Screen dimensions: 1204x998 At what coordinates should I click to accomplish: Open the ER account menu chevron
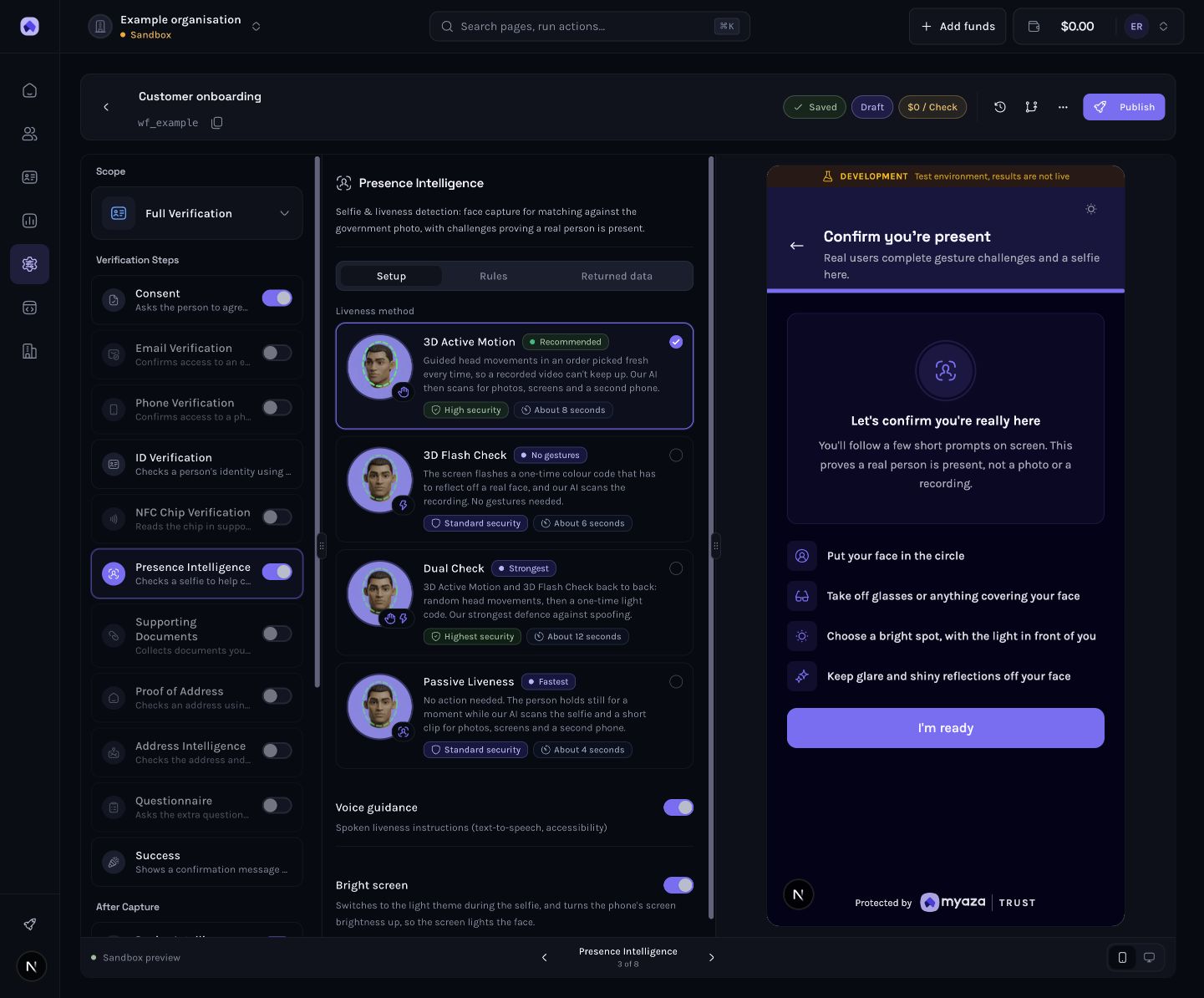1163,27
